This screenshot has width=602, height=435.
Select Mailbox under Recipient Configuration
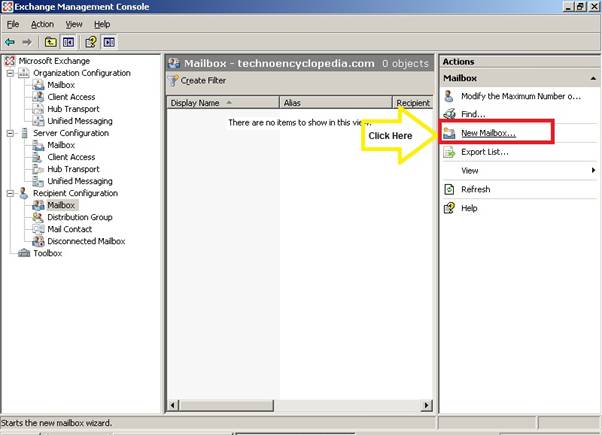coord(61,205)
